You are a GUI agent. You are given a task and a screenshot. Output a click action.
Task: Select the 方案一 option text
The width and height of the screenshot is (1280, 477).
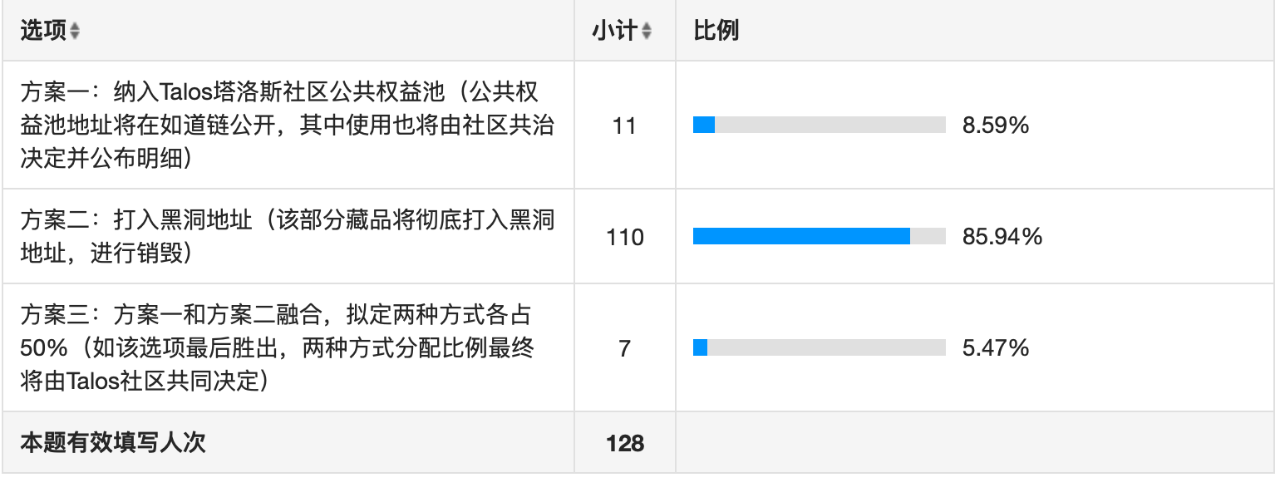pyautogui.click(x=288, y=125)
